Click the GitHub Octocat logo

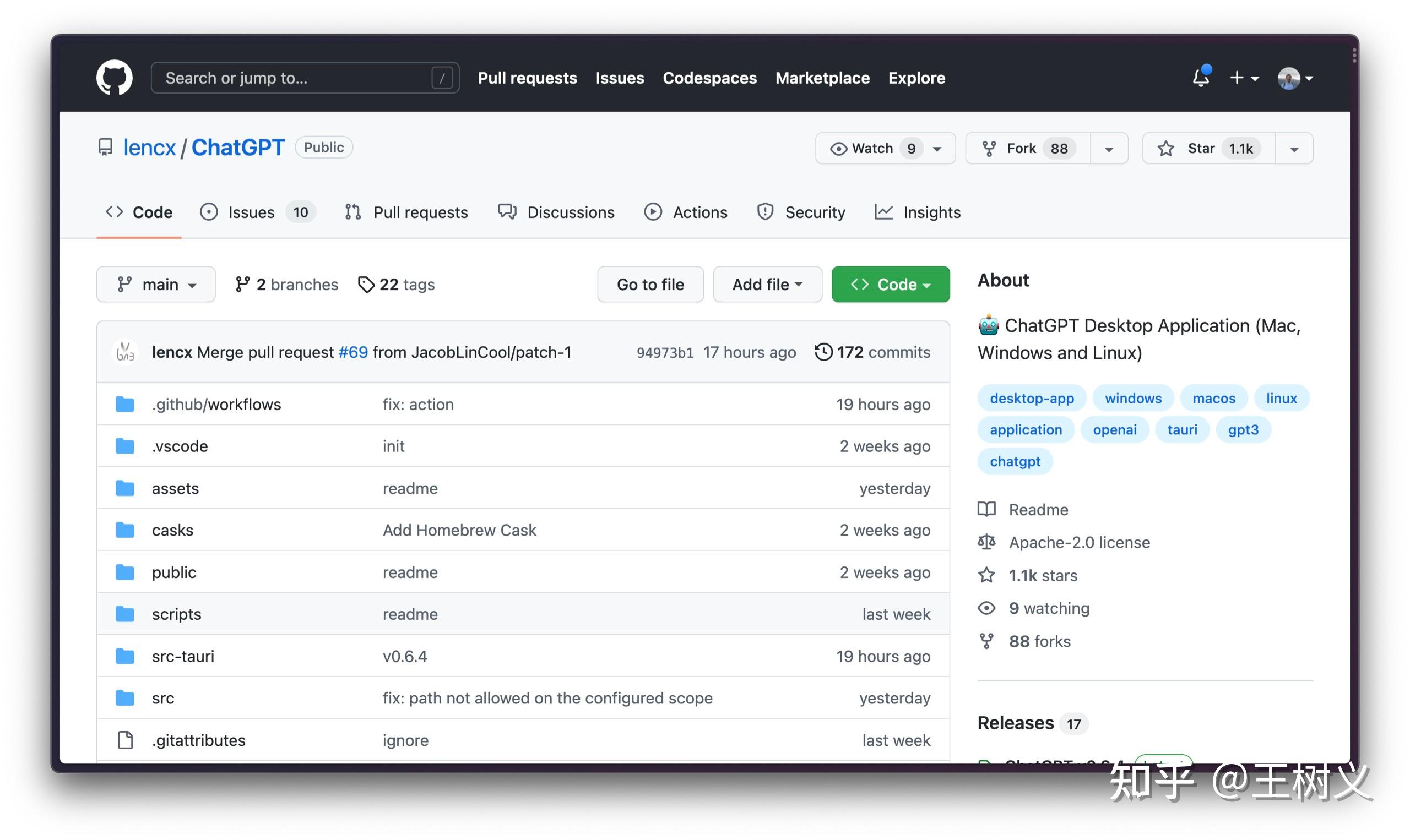[114, 78]
